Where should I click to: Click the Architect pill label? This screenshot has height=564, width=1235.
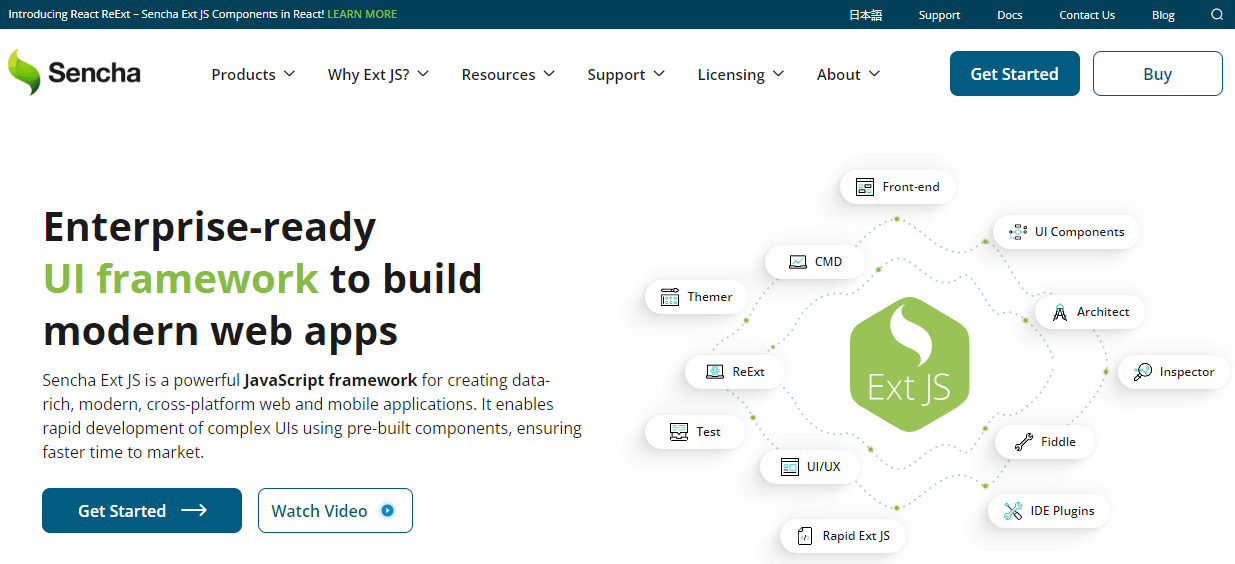tap(1103, 312)
